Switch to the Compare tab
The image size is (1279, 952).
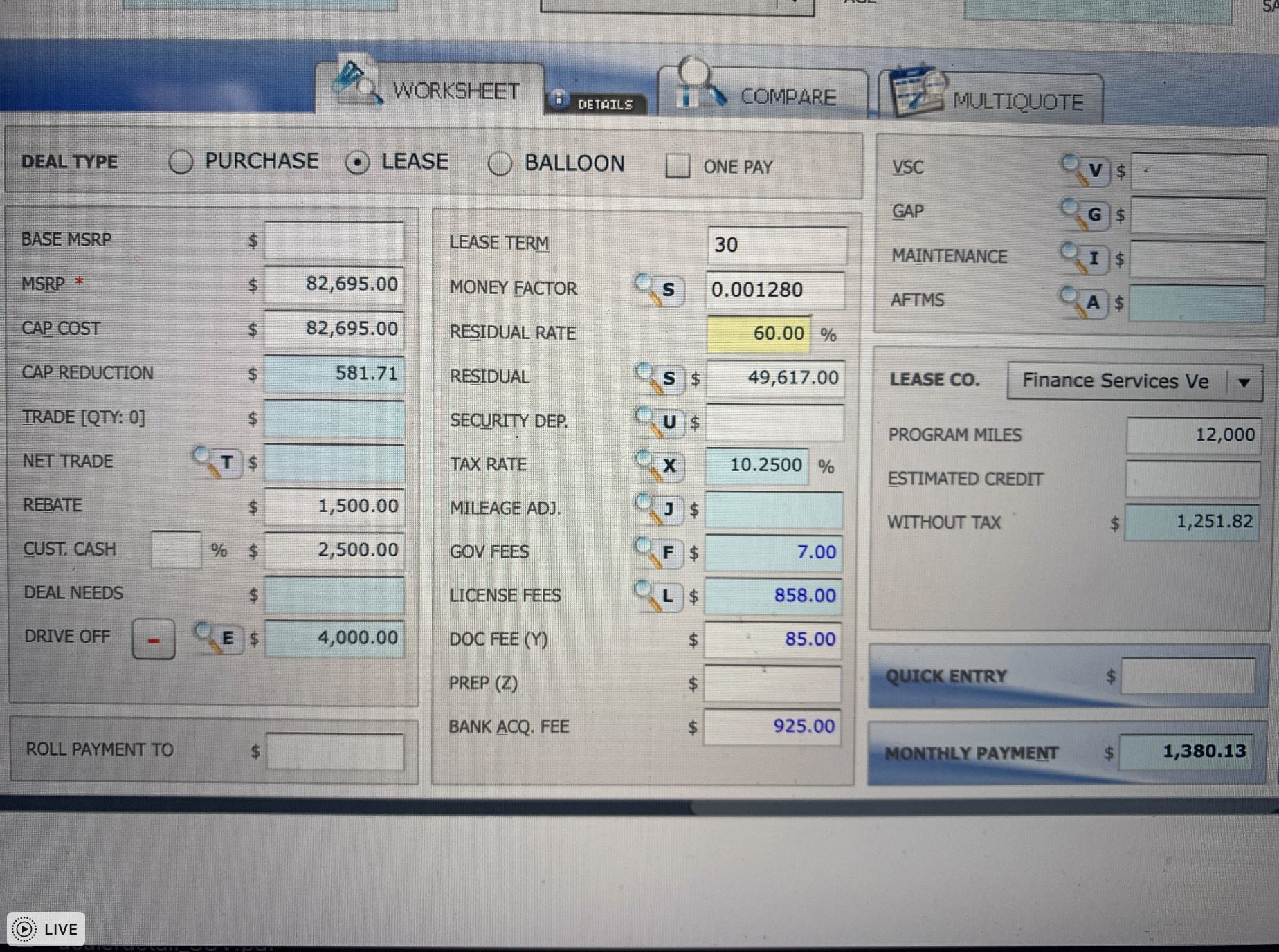coord(763,94)
